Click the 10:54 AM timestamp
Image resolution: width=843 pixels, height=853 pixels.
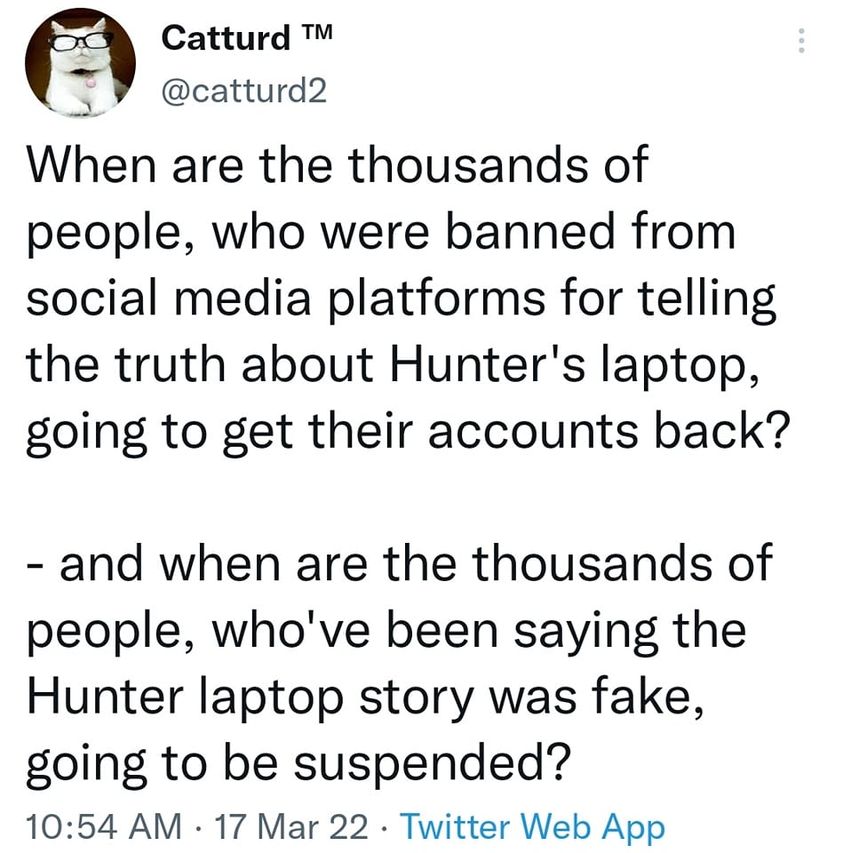(x=103, y=826)
